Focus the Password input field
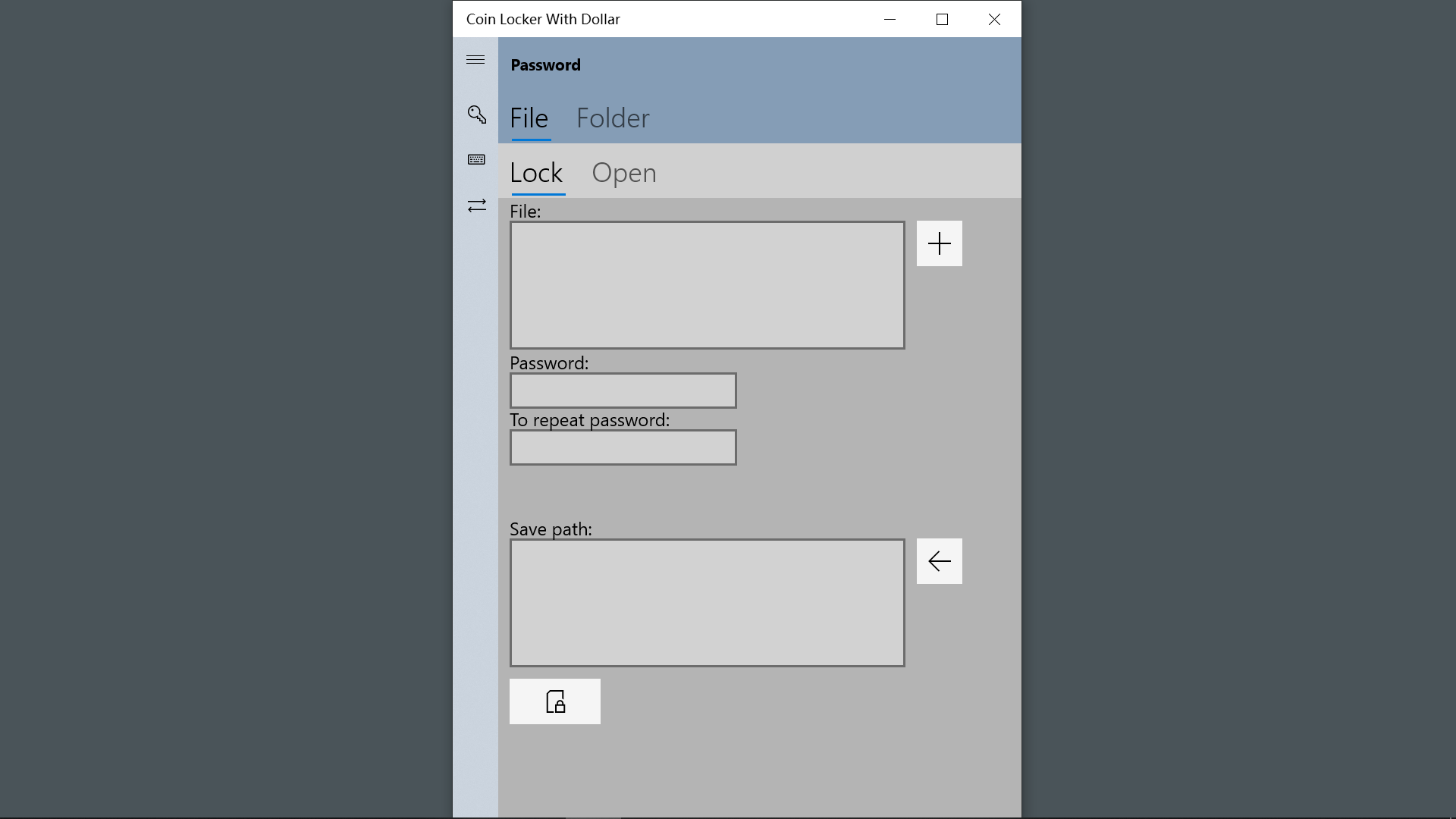Screen dimensions: 1456x819 tap(623, 391)
